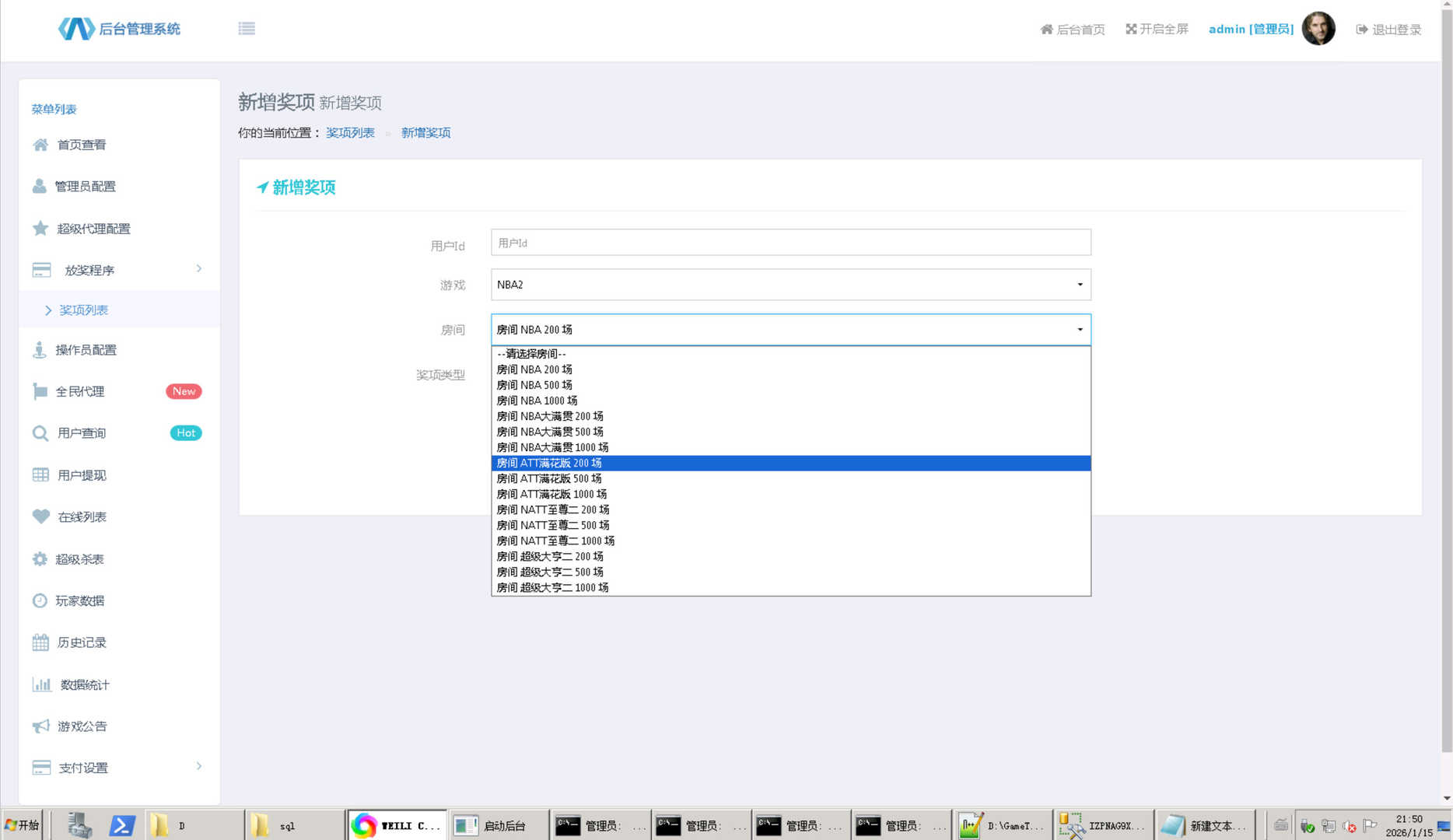The image size is (1453, 840).
Task: Click the star icon for 超级代理配置
Action: tap(40, 228)
